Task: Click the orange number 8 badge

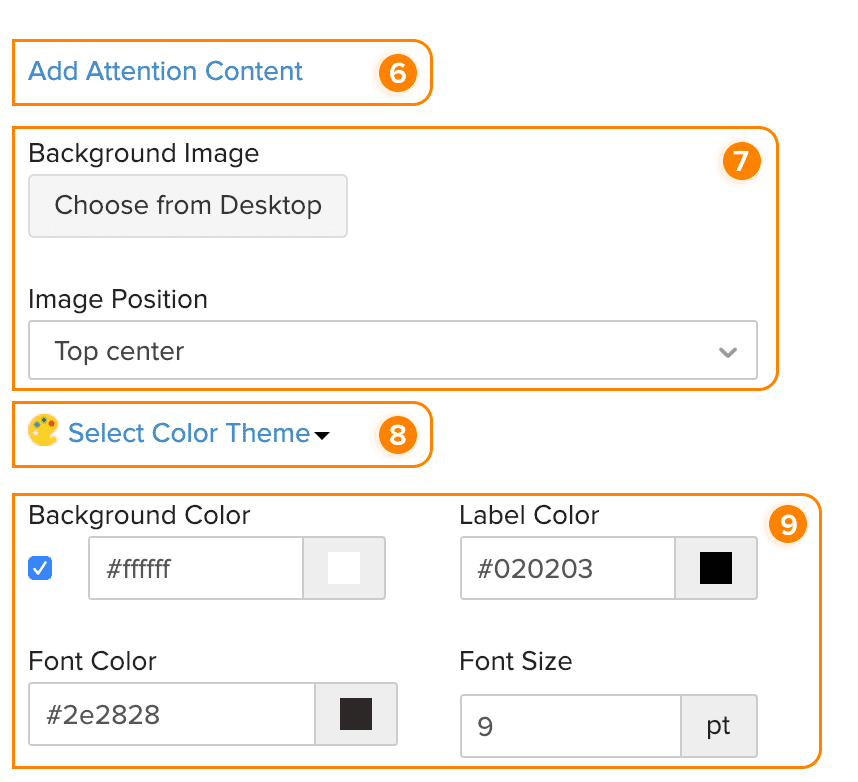Action: coord(397,434)
